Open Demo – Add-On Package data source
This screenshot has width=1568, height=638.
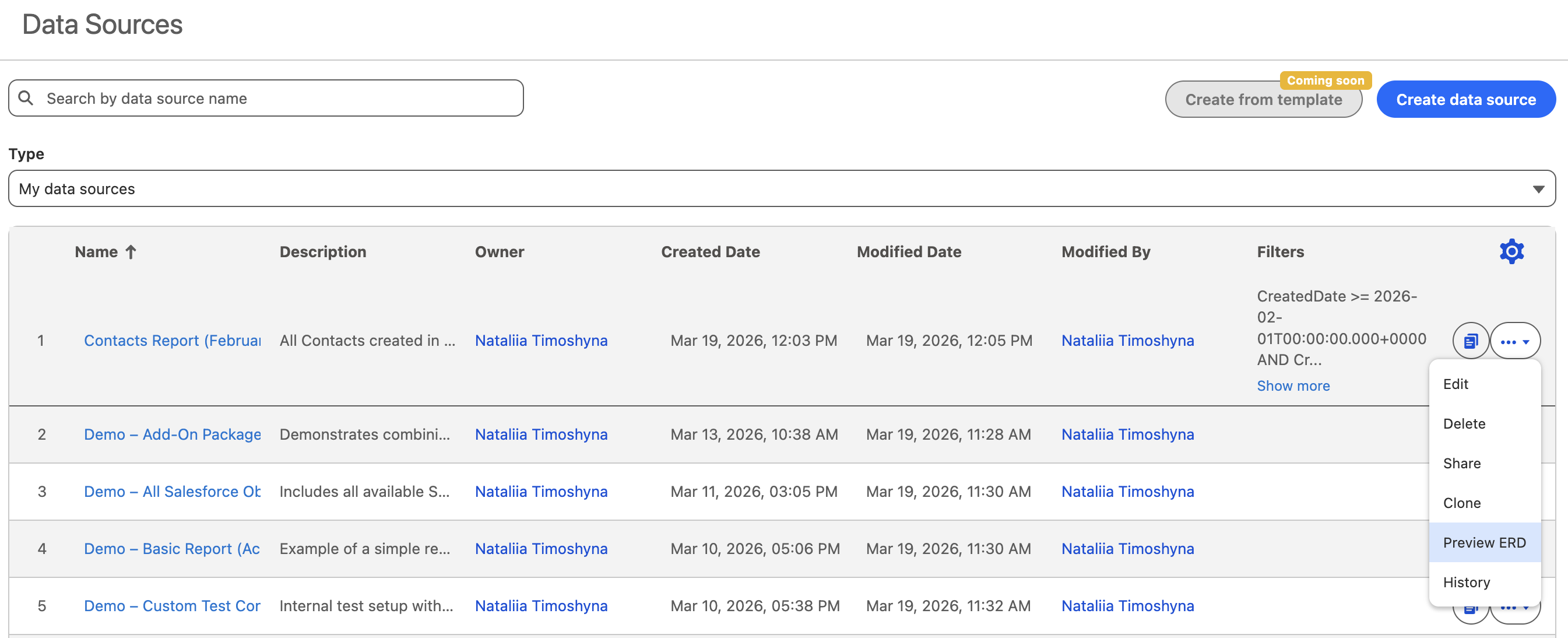[173, 434]
